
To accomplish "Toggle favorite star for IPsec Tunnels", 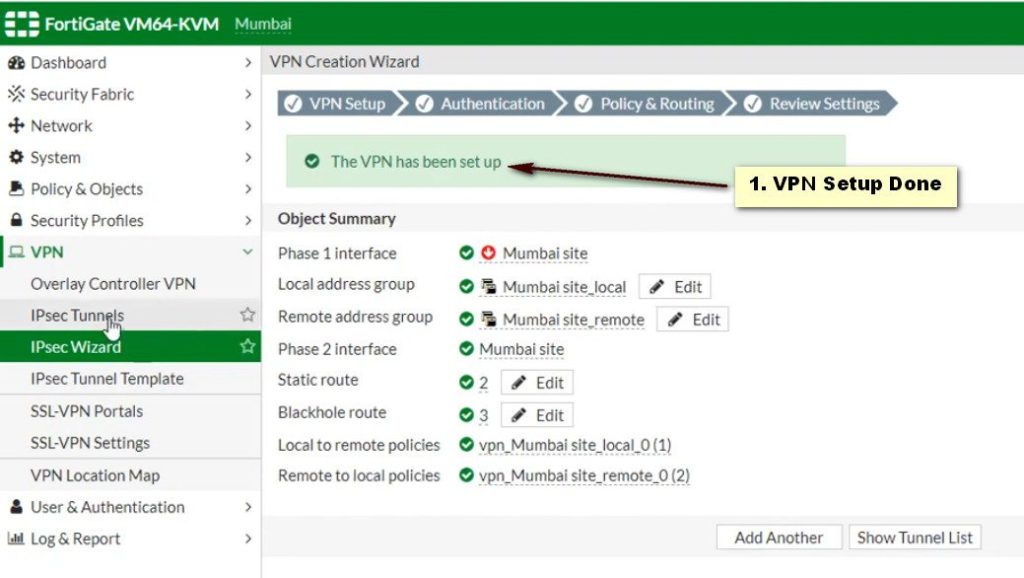I will [247, 315].
